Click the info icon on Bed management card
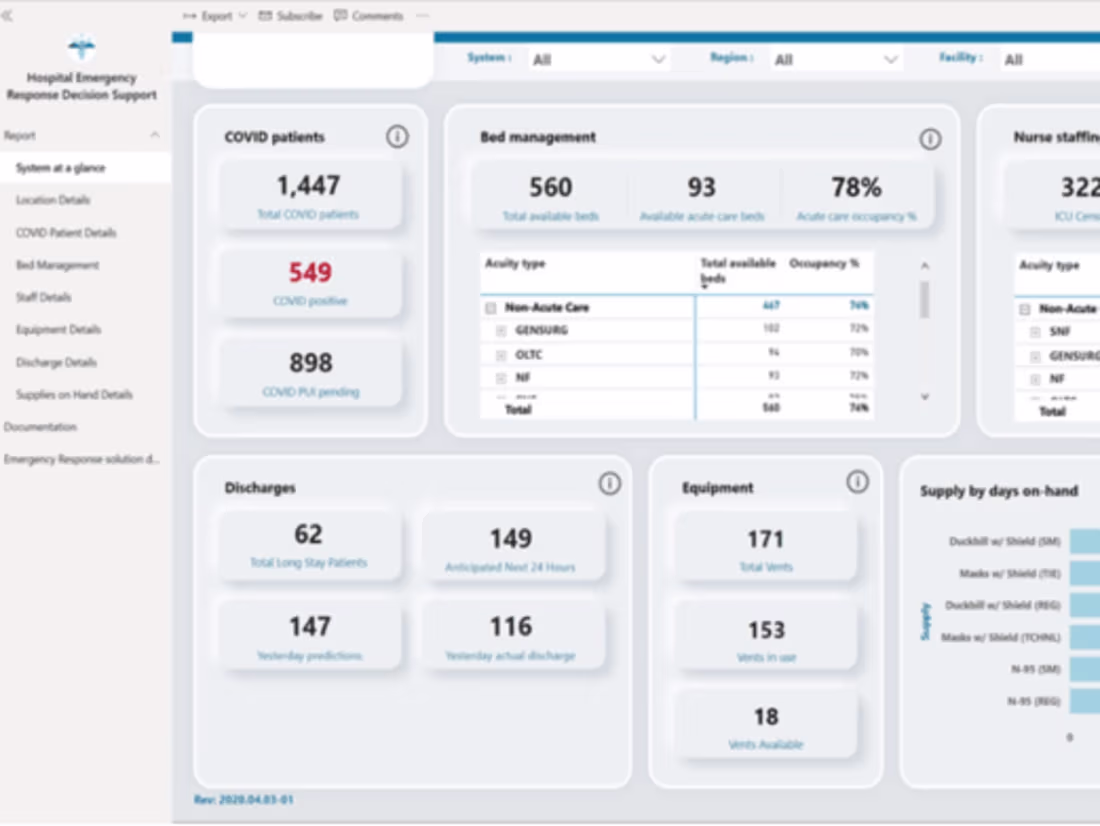1100x826 pixels. [x=930, y=137]
